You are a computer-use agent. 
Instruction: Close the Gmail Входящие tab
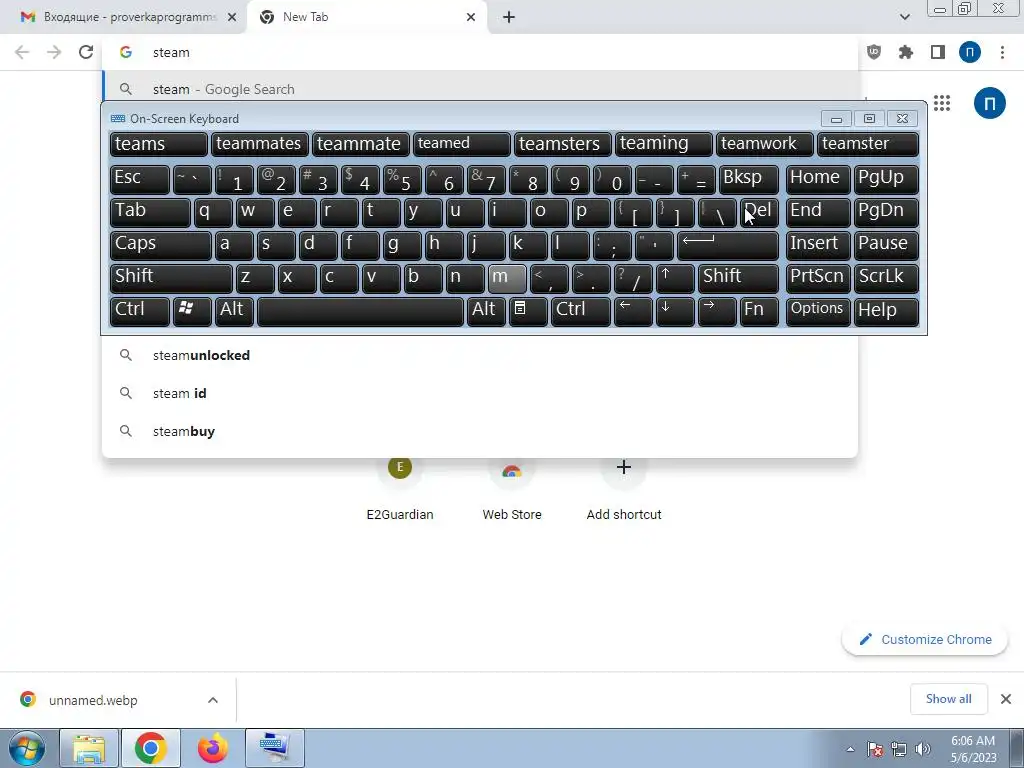(x=232, y=17)
